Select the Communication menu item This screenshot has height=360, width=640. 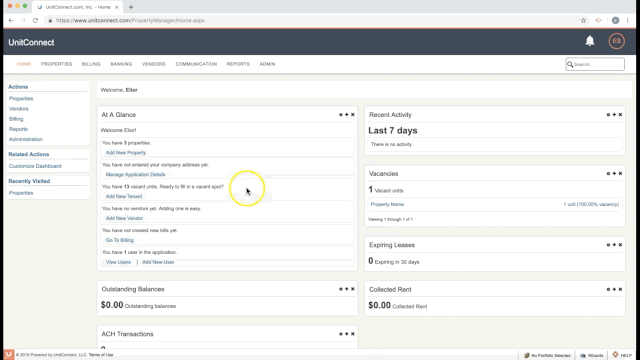(x=196, y=64)
